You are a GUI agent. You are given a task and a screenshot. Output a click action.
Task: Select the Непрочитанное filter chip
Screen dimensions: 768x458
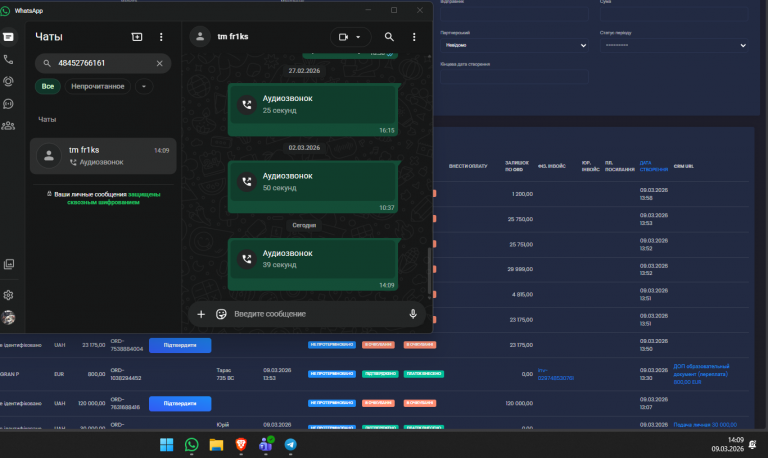point(97,86)
